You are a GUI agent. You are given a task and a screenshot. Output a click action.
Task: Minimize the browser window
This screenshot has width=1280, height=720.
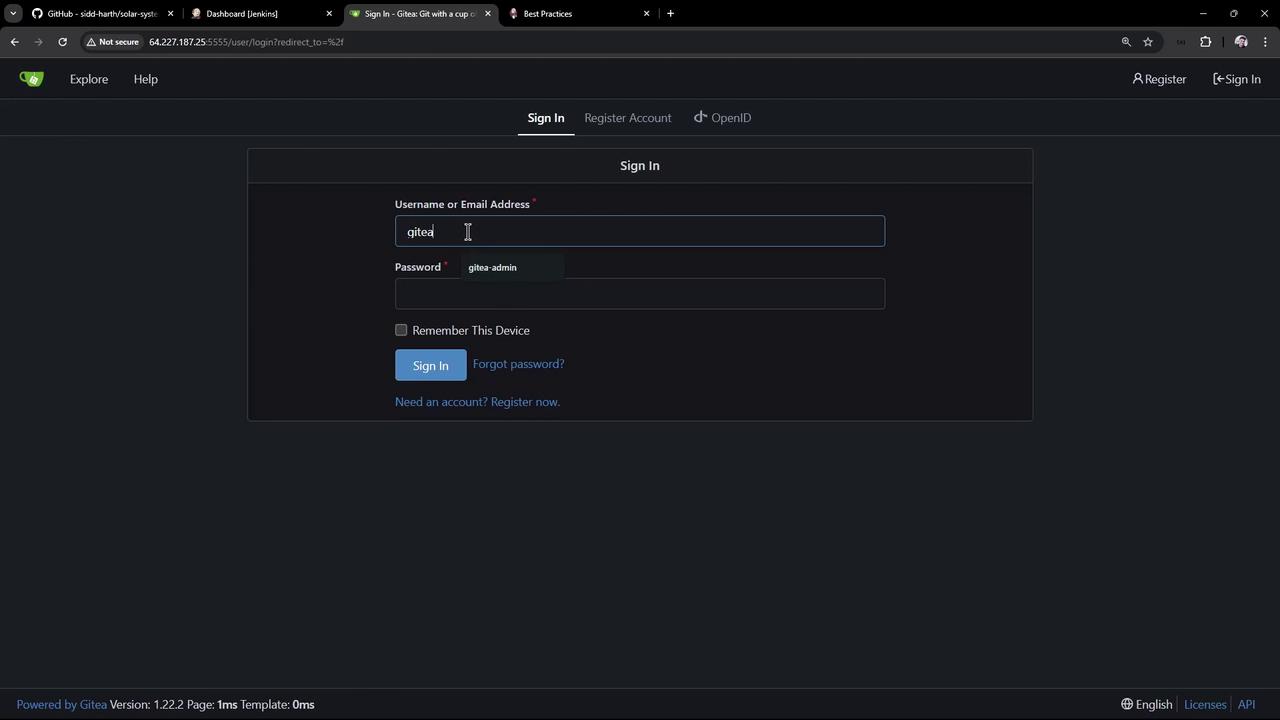(x=1203, y=14)
